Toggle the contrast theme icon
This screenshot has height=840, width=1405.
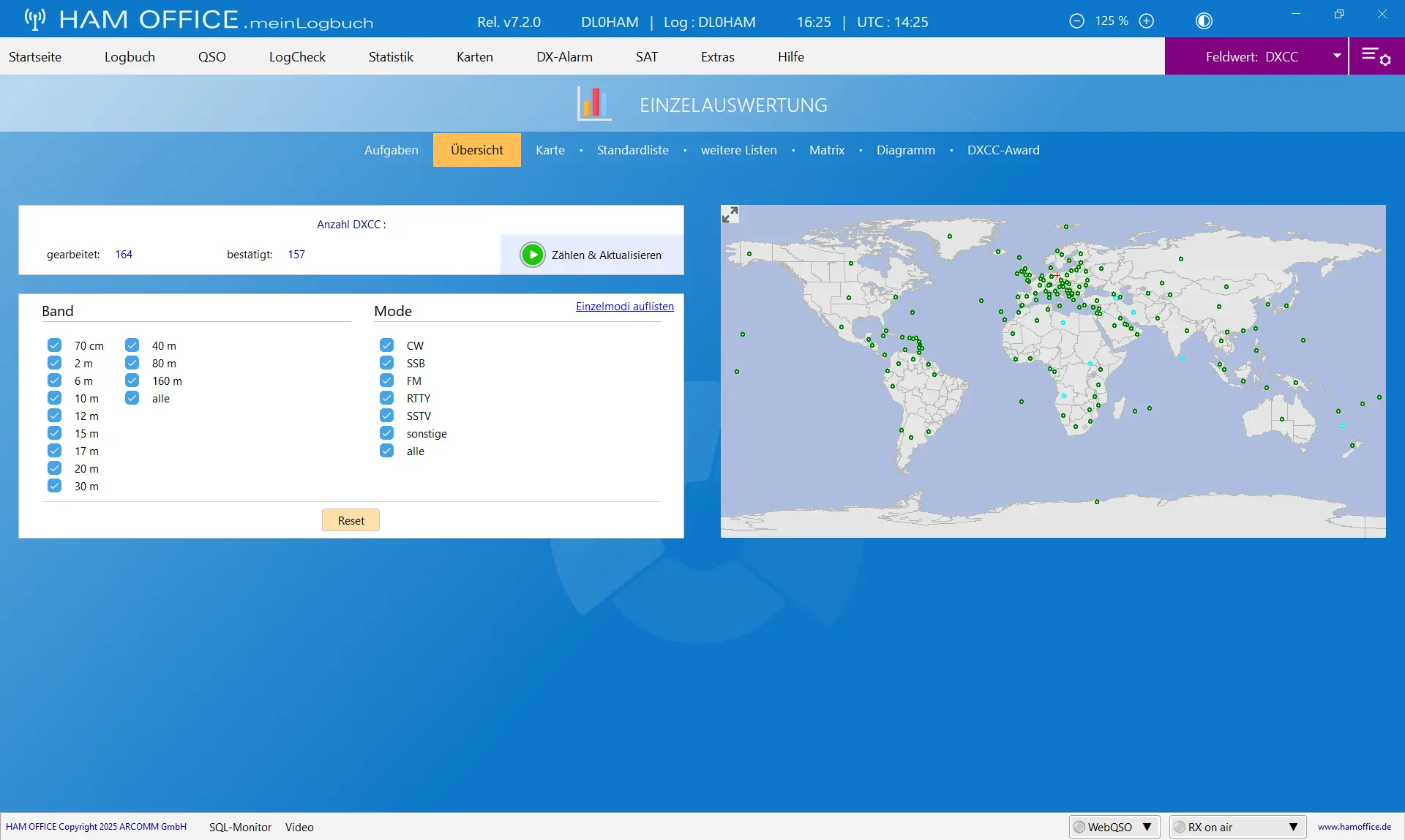1204,21
